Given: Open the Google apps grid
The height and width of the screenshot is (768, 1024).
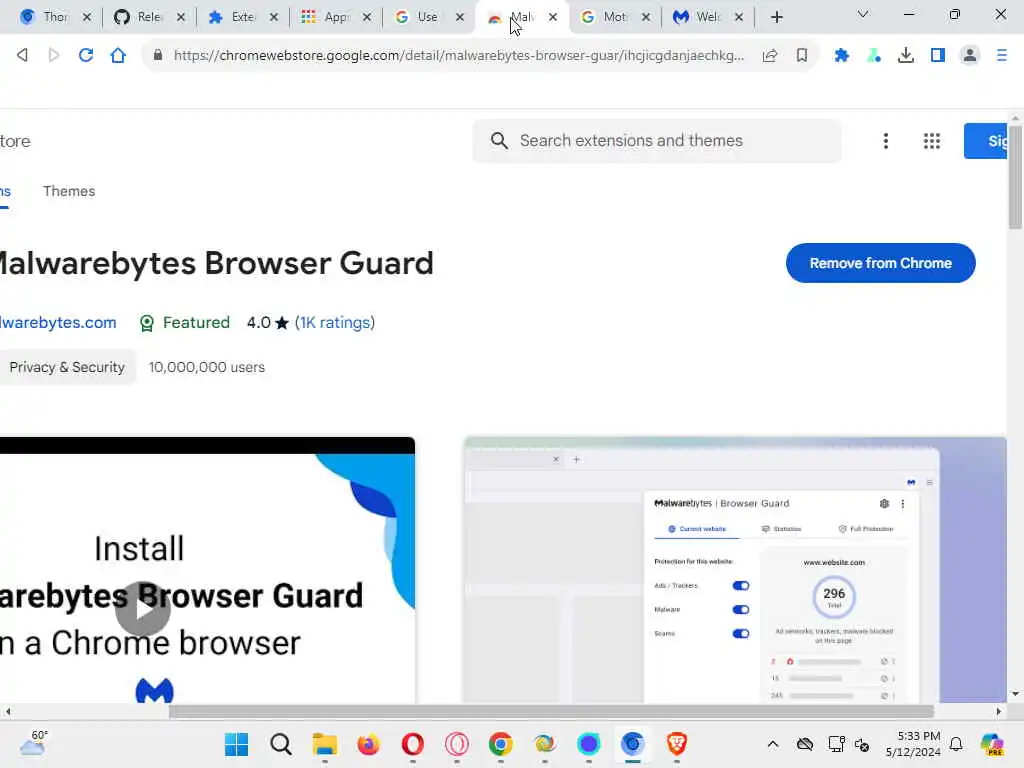Looking at the screenshot, I should tap(932, 141).
